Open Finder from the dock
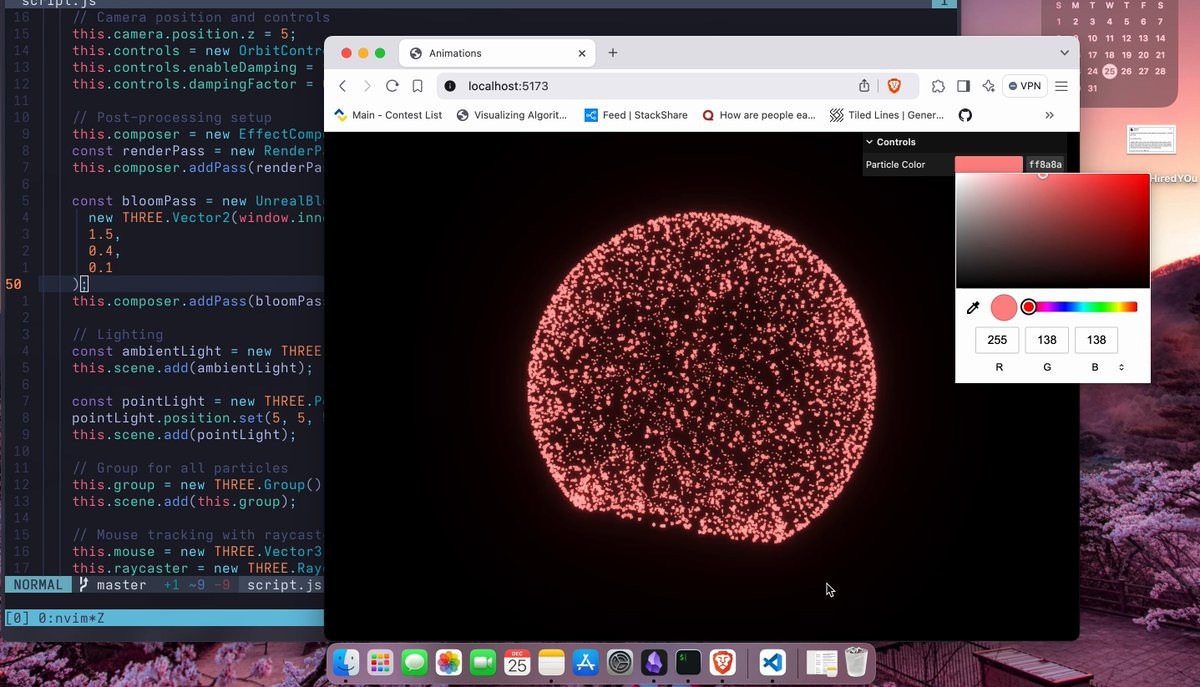 click(346, 662)
